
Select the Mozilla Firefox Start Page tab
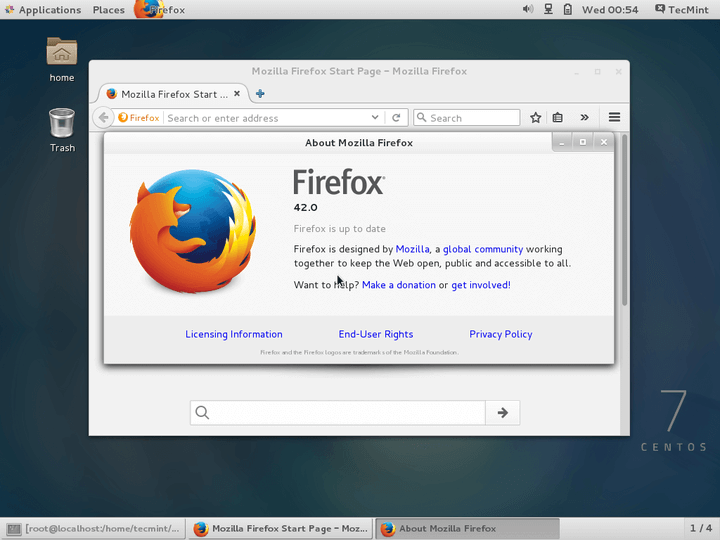pos(174,94)
